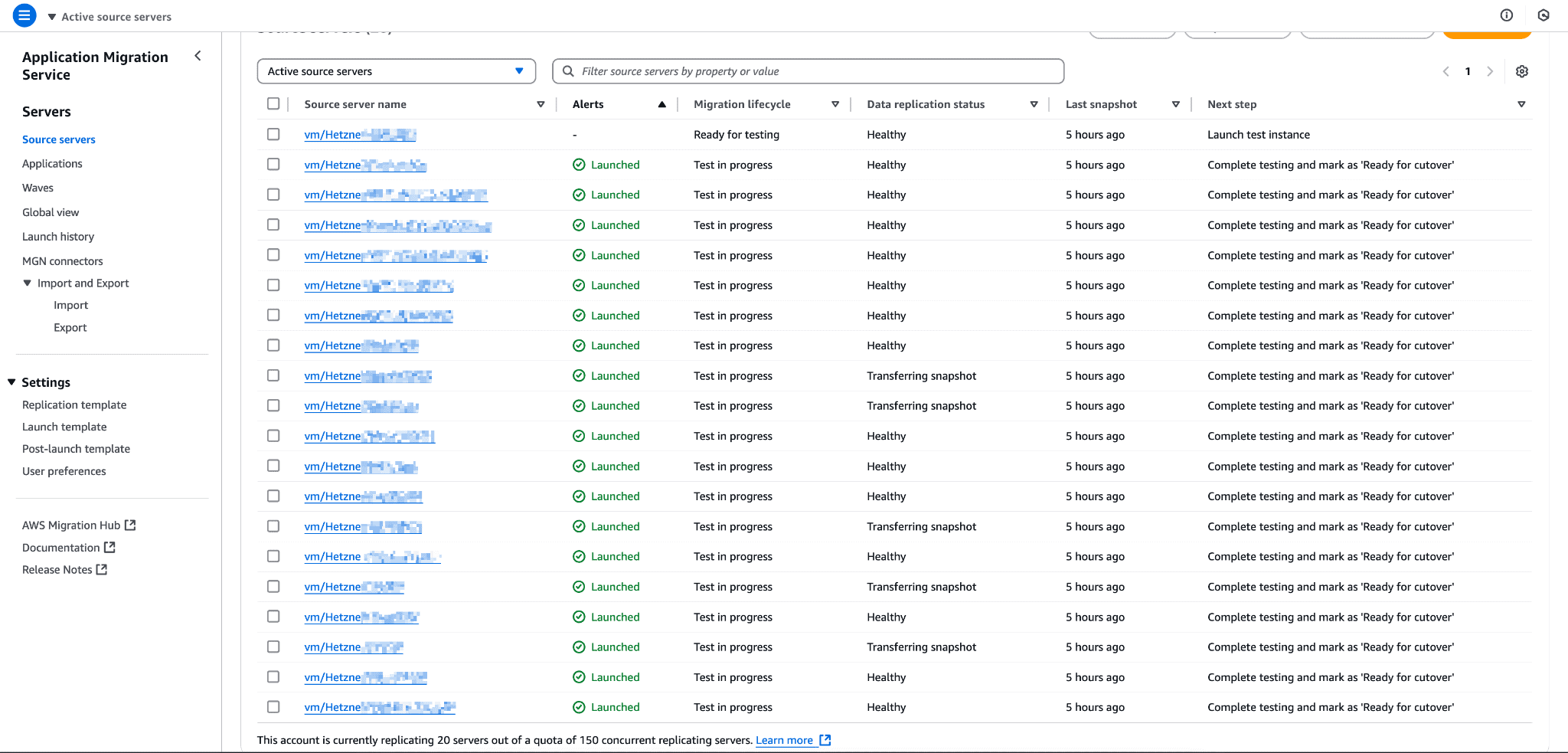Open the hamburger navigation menu
This screenshot has height=753, width=1568.
click(24, 15)
